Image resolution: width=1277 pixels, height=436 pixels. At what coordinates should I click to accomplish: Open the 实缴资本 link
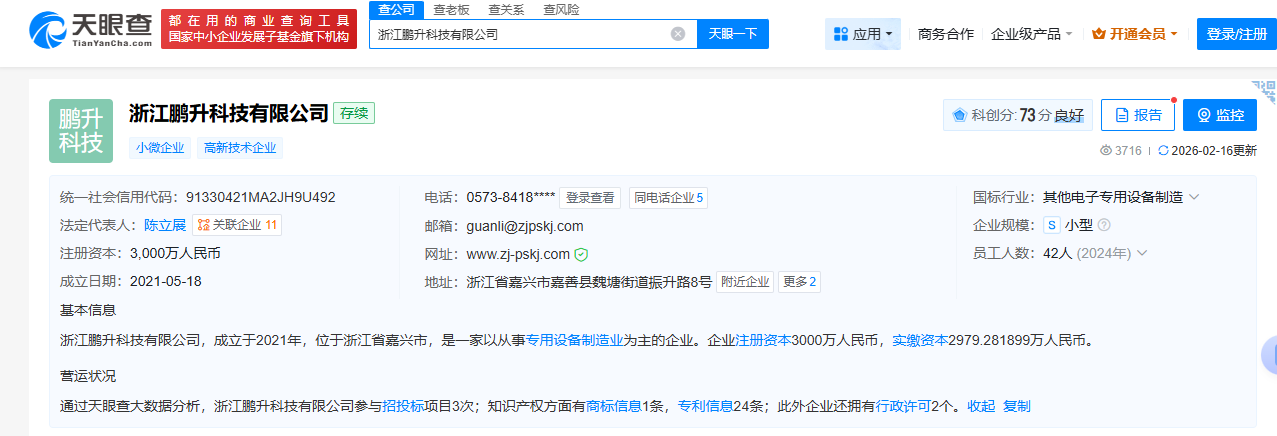[x=920, y=340]
